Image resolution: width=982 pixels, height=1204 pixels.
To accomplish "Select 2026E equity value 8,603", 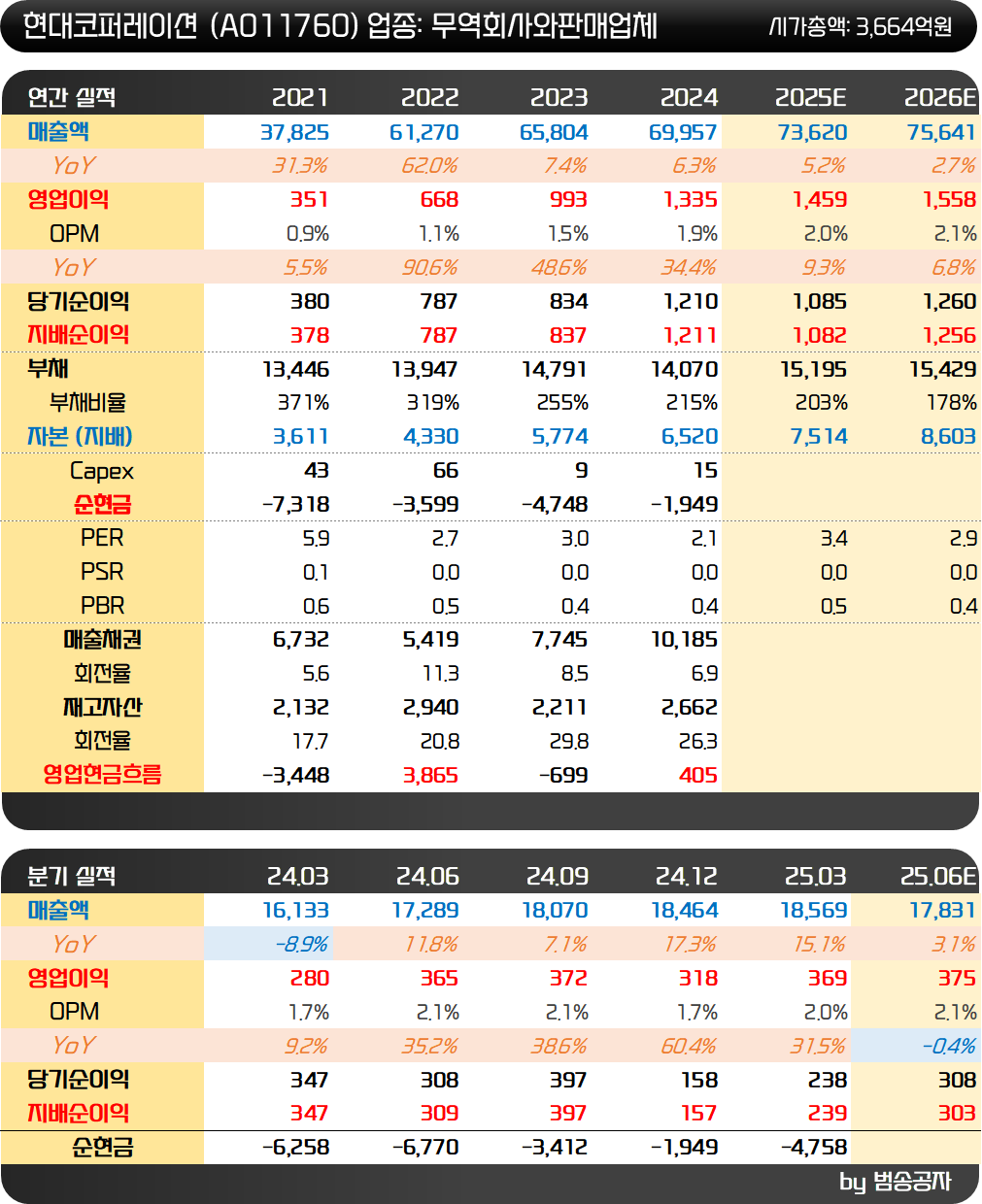I will click(x=948, y=437).
